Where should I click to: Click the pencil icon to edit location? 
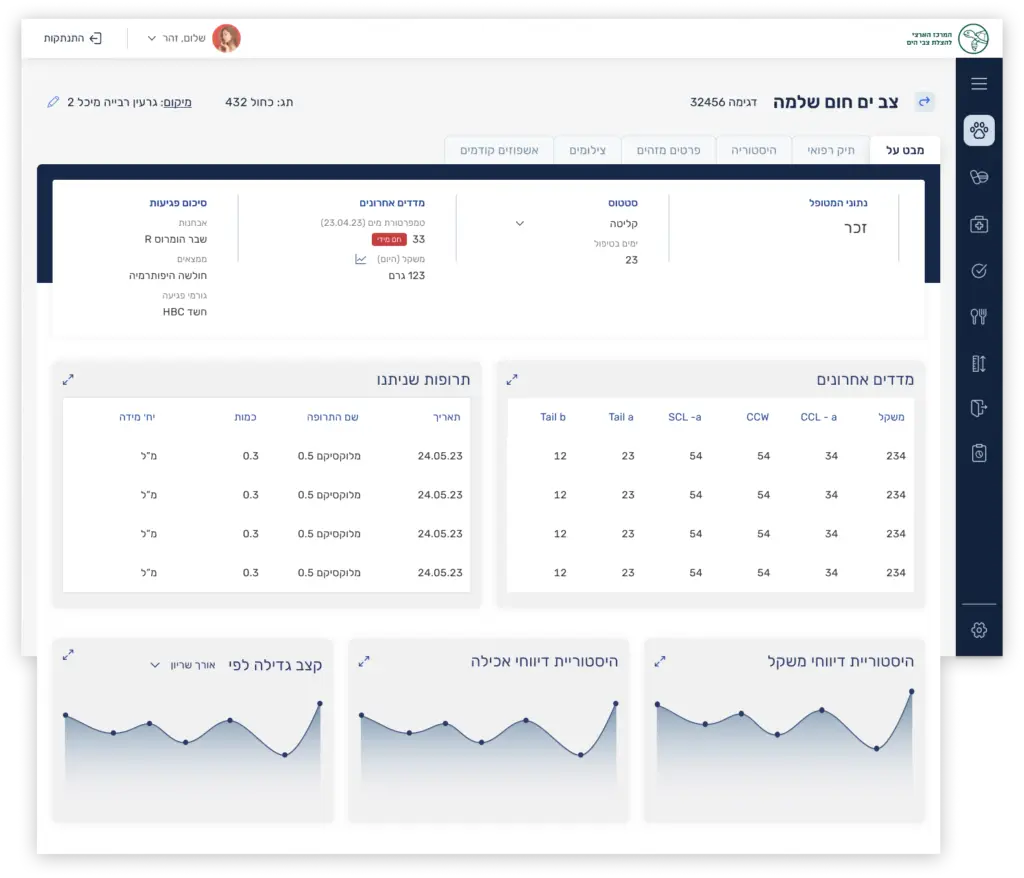click(53, 102)
